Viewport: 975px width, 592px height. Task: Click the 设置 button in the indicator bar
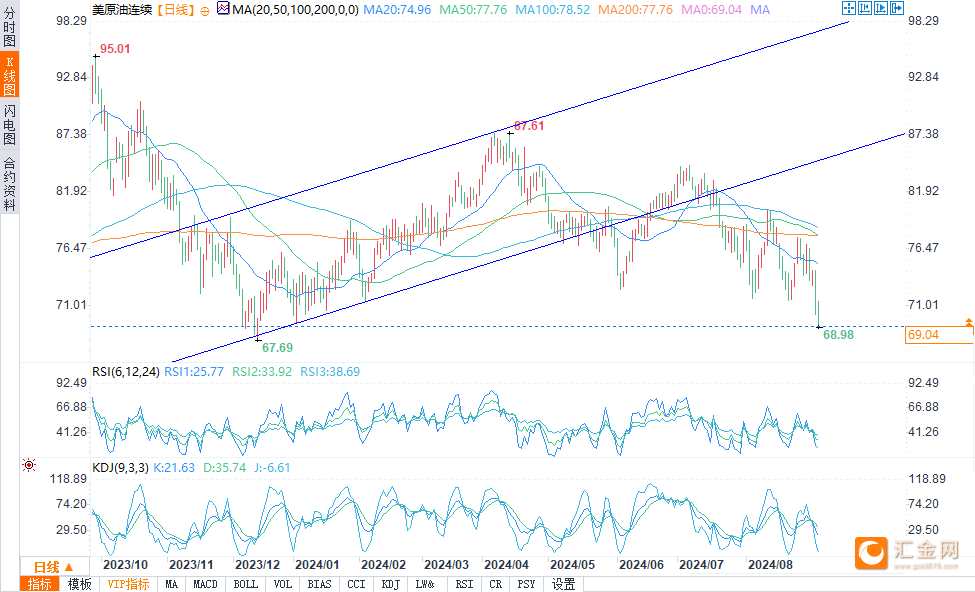[564, 584]
